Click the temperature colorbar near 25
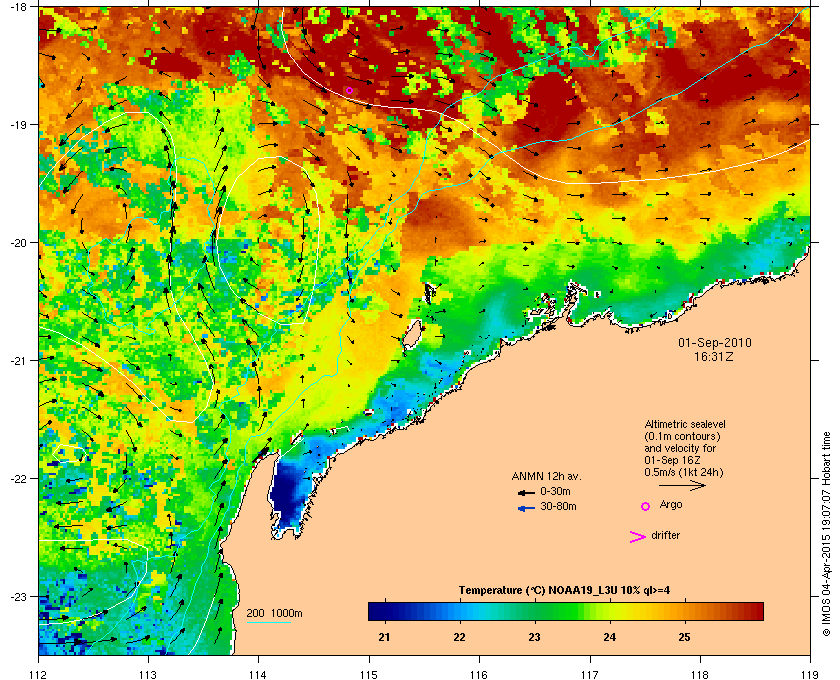The height and width of the screenshot is (680, 840). click(684, 611)
